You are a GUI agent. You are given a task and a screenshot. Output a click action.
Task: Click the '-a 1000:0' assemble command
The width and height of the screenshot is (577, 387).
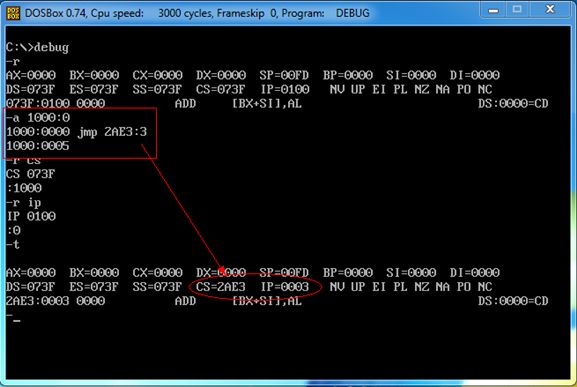[38, 118]
